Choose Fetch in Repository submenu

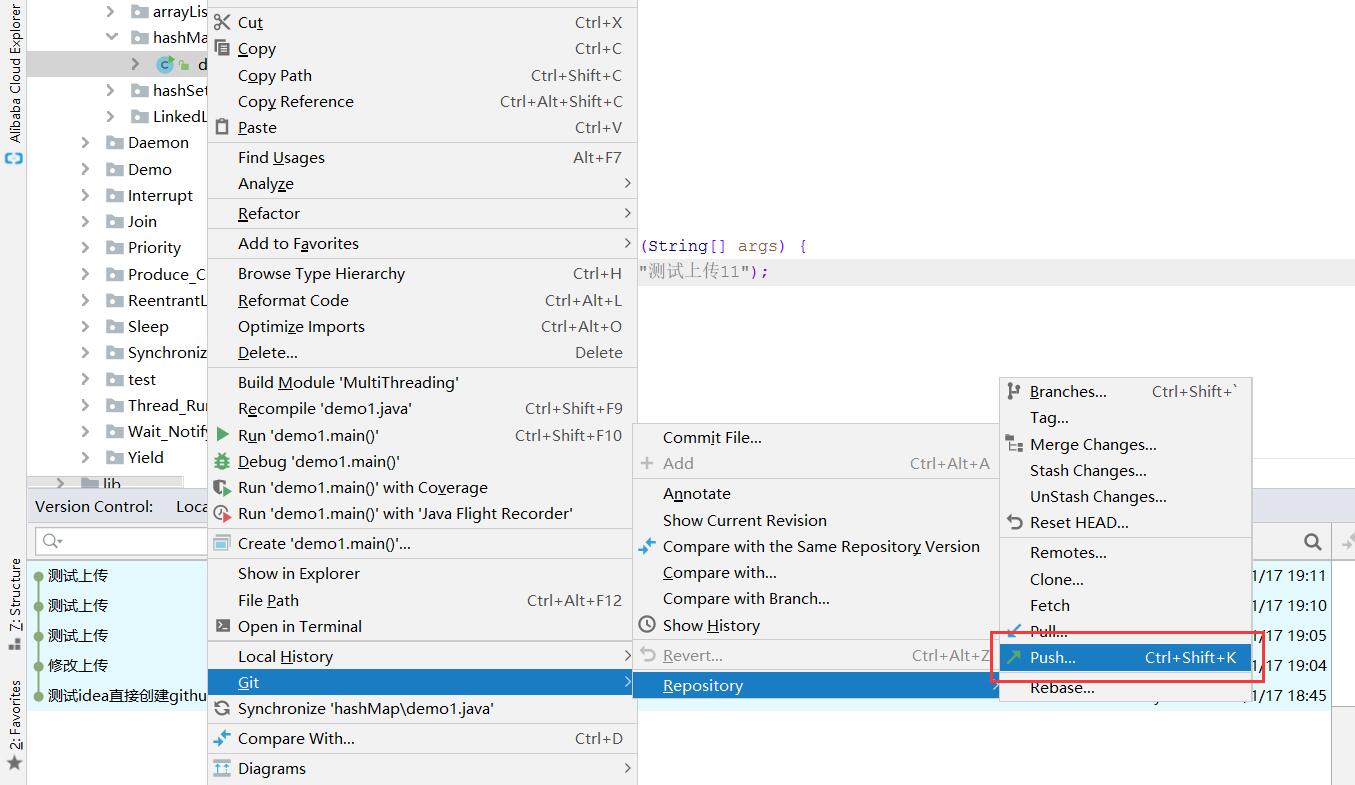[1125, 605]
